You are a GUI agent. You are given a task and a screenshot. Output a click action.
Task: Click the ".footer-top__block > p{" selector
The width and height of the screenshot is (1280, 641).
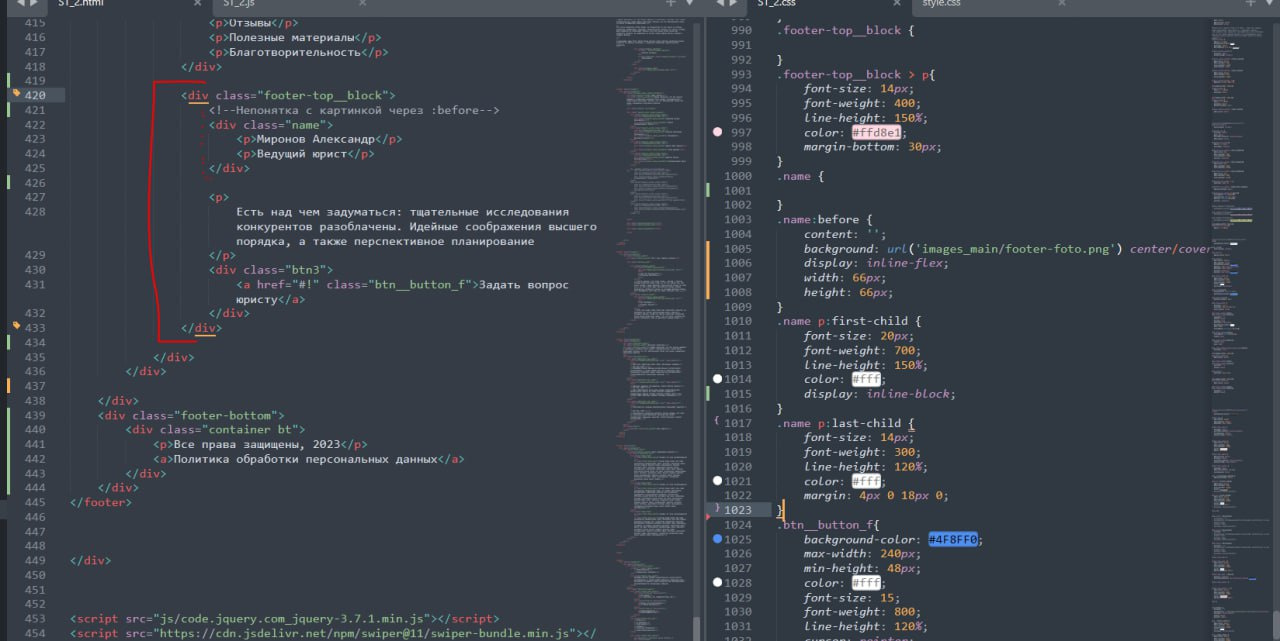pos(856,74)
